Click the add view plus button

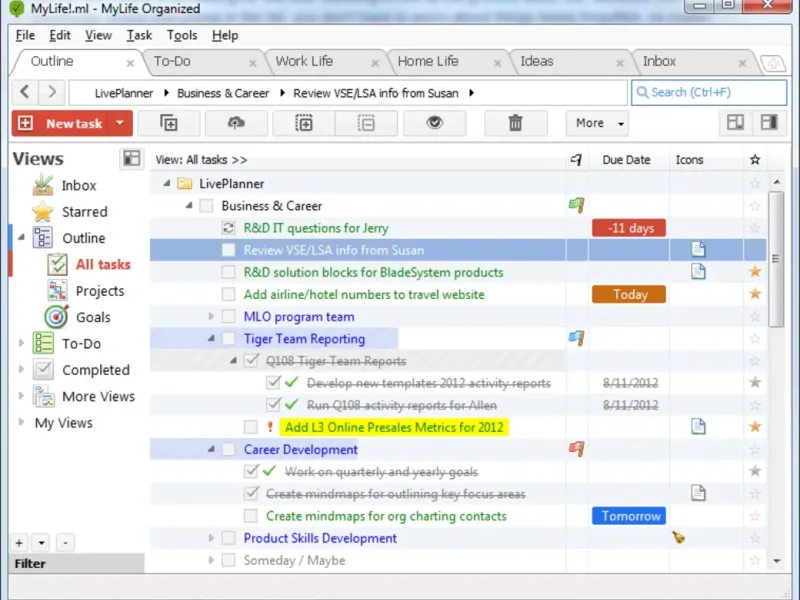(19, 543)
